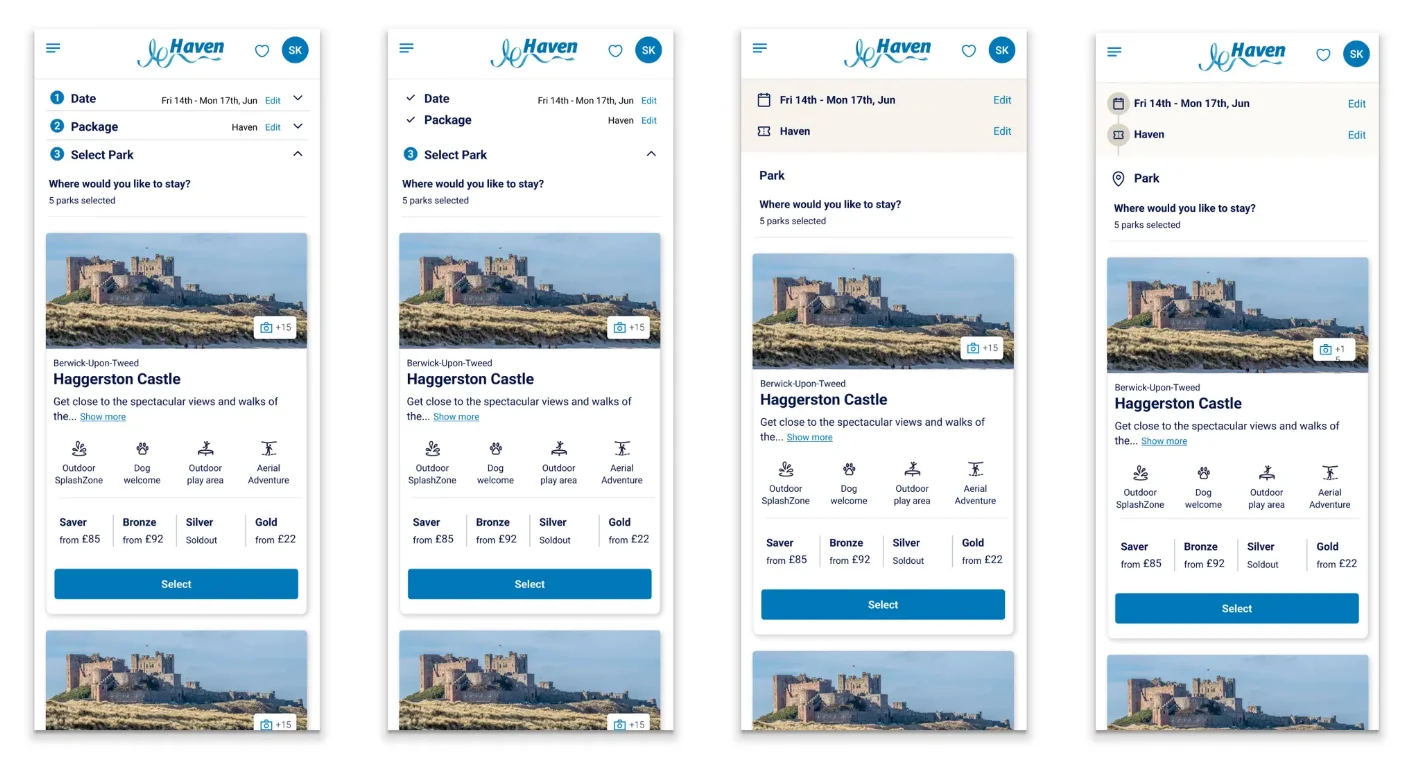Click Edit link beside numbered Date step
The image size is (1426, 768).
click(273, 100)
